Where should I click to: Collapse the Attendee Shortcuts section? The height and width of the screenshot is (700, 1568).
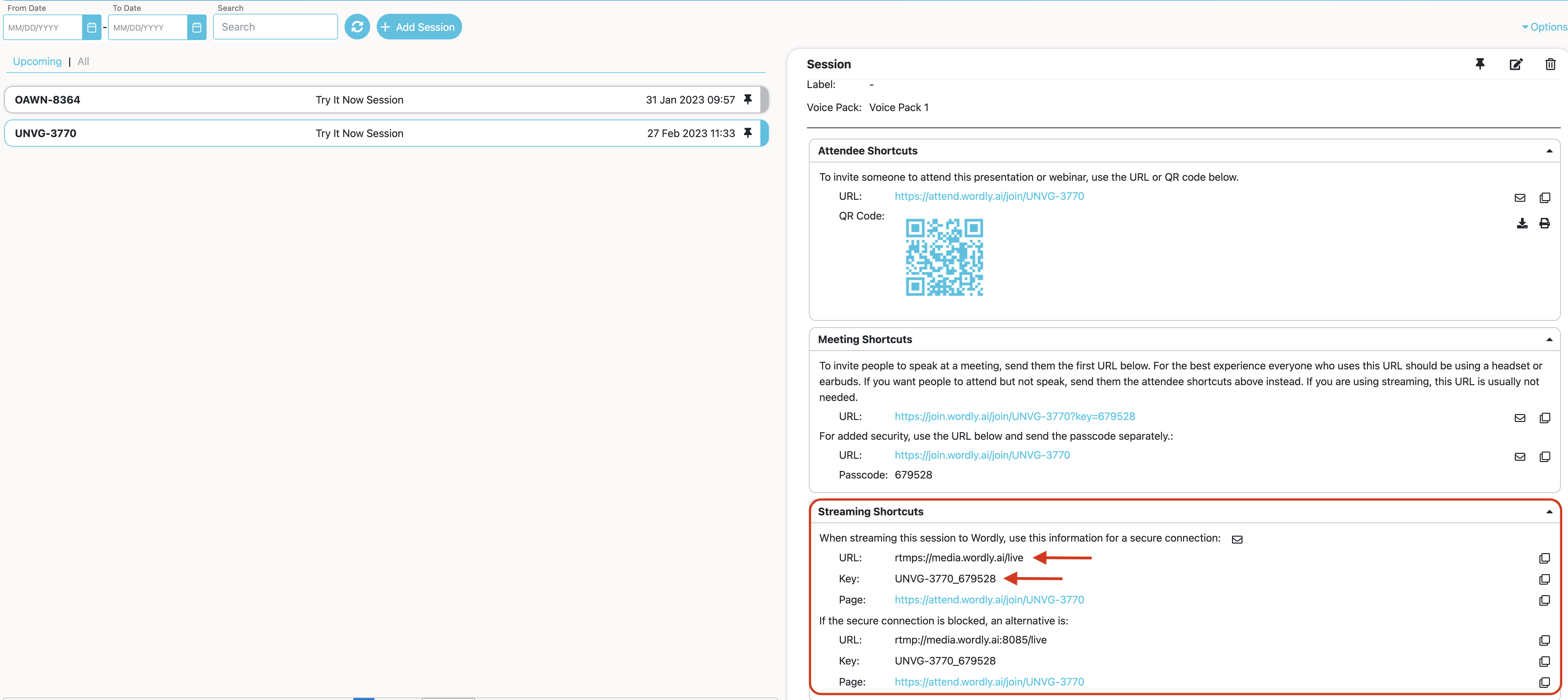tap(1550, 151)
